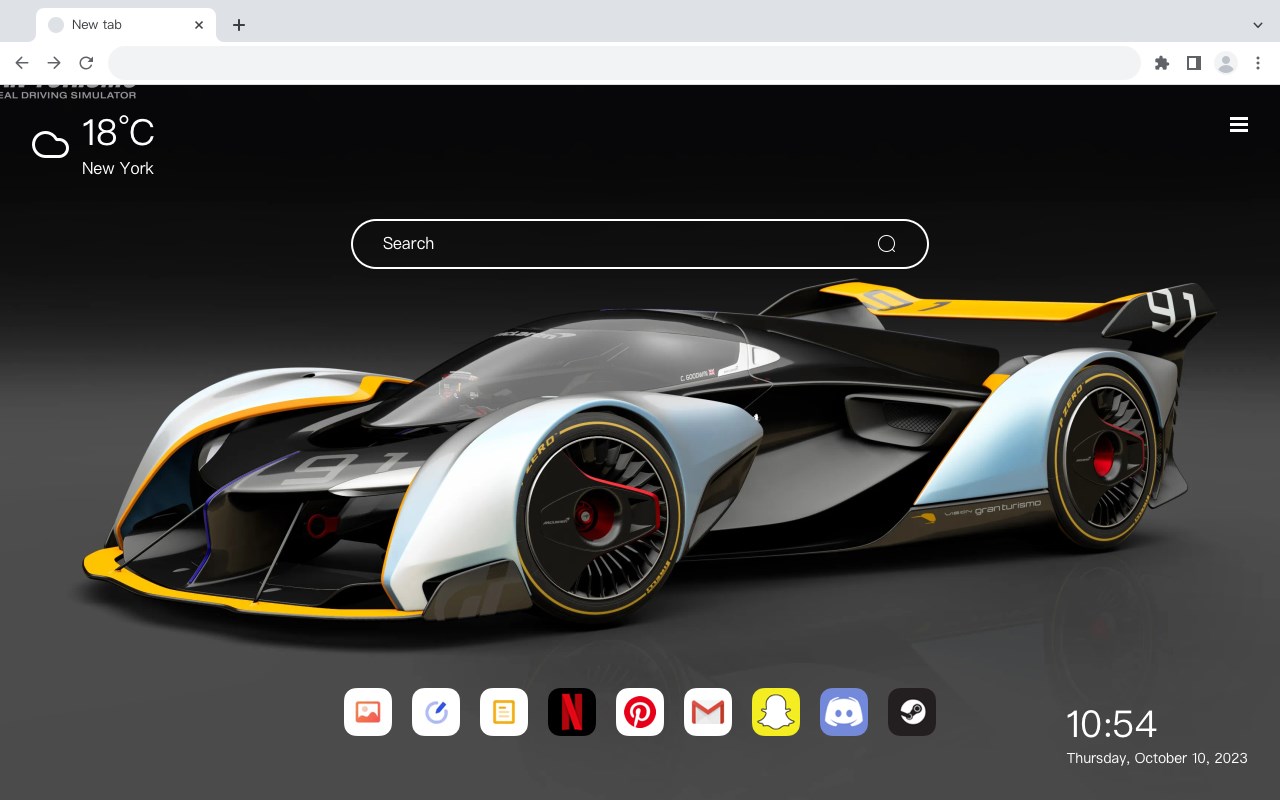
Task: Open the Gmail shortcut
Action: [708, 712]
